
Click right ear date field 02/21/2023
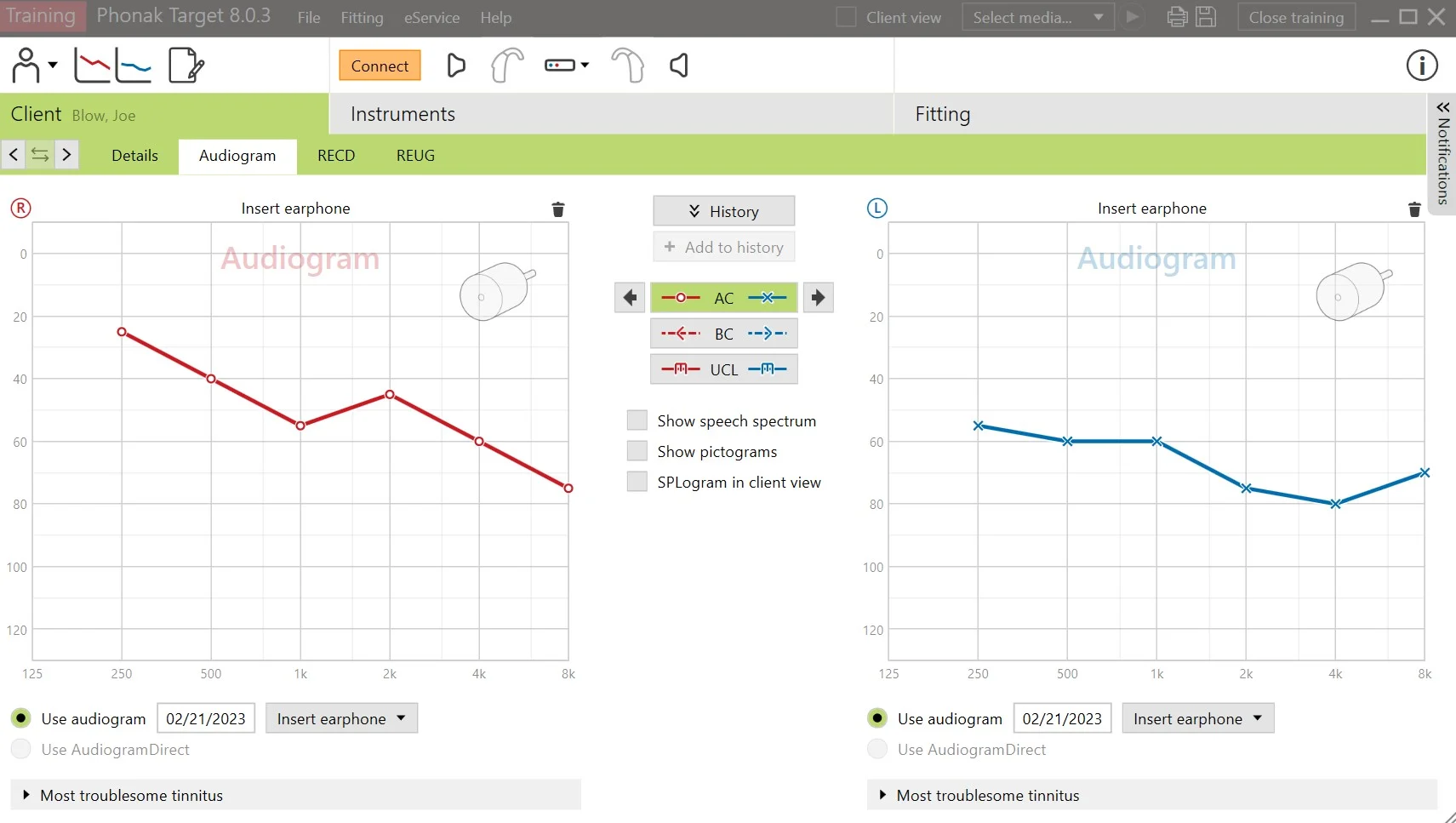point(206,718)
